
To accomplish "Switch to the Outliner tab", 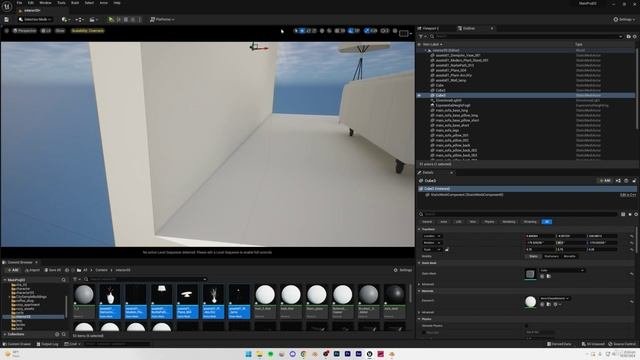I will 469,28.
